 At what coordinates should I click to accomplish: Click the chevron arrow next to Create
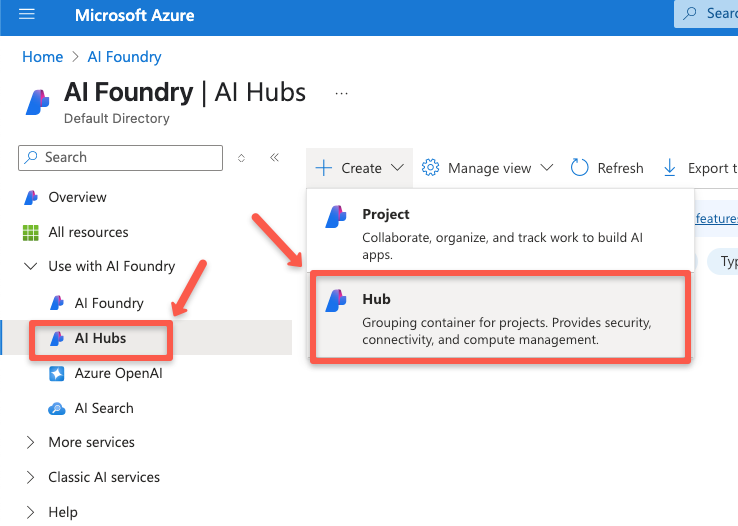tap(398, 168)
